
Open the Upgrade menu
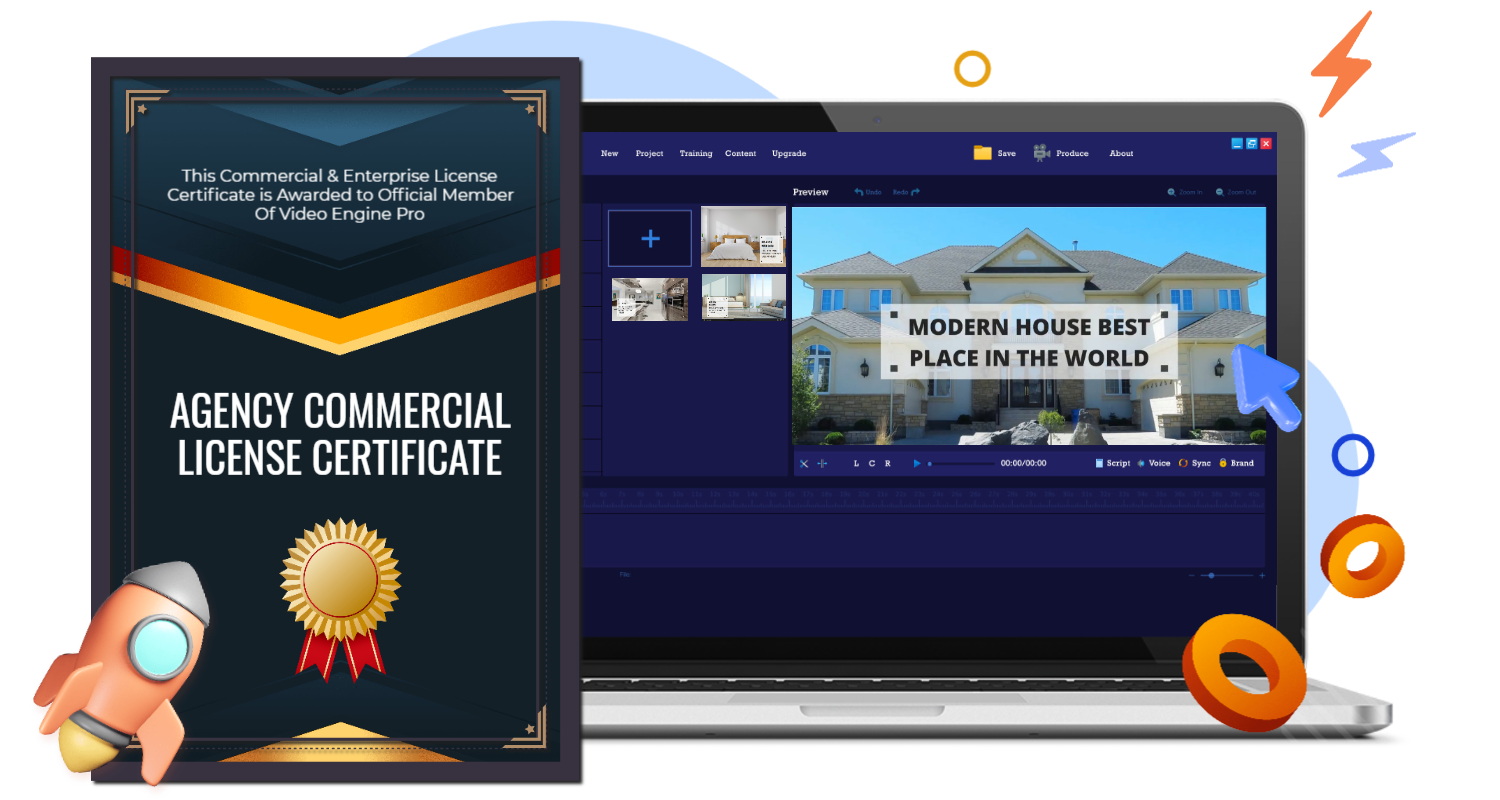(x=789, y=154)
